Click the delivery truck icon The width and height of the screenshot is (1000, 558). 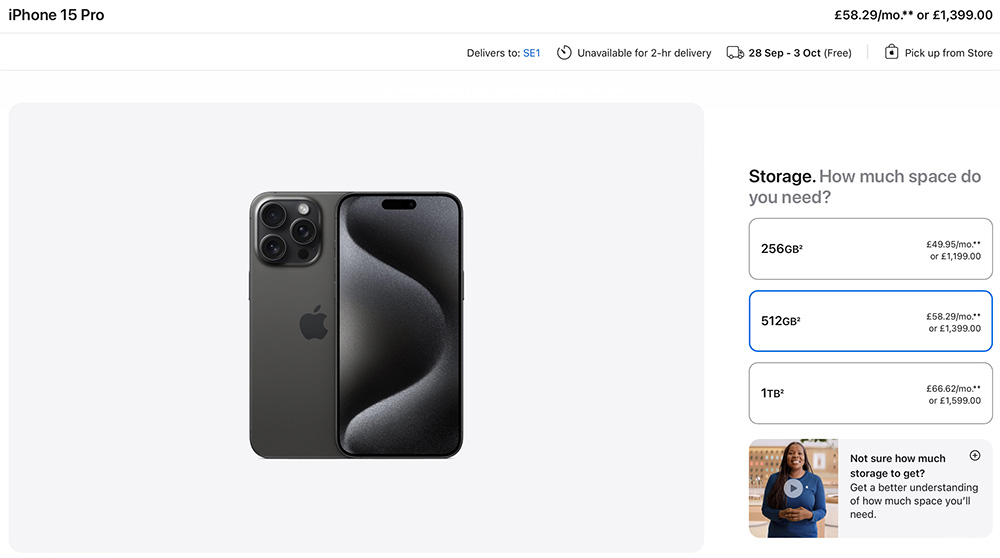coord(735,52)
